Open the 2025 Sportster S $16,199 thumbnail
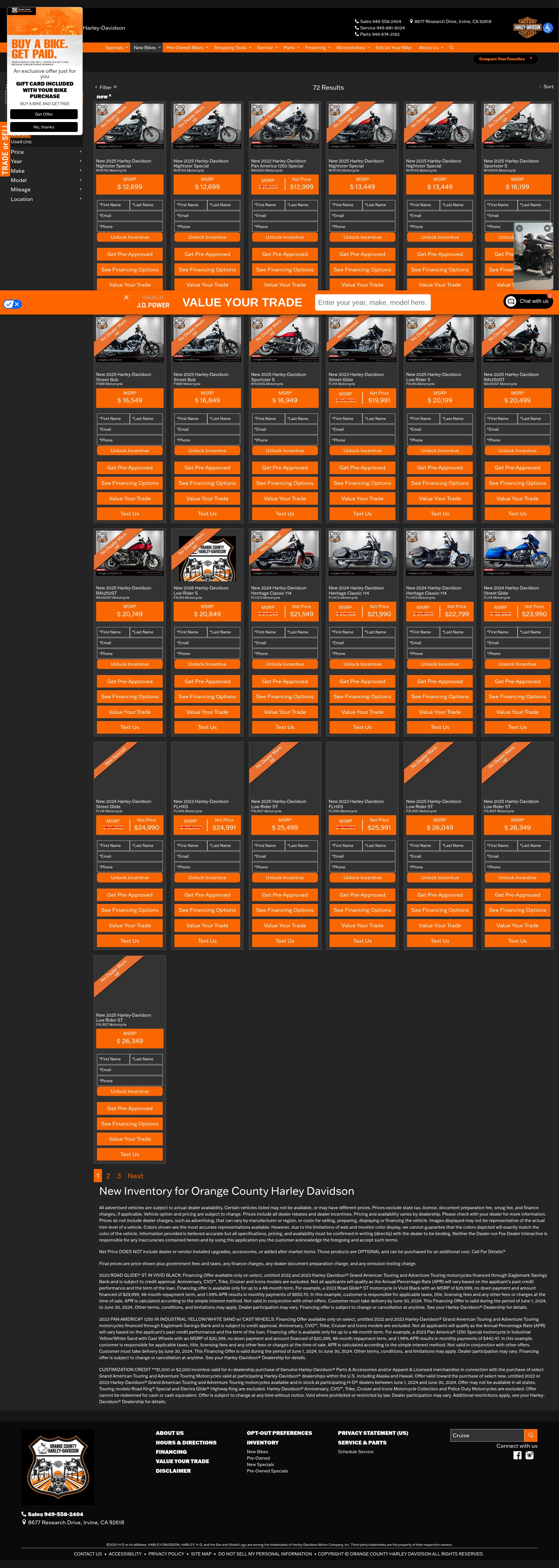The image size is (559, 1568). pyautogui.click(x=518, y=126)
